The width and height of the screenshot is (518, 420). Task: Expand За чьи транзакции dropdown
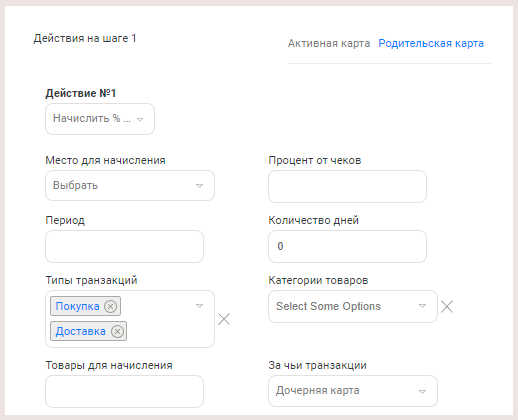[x=353, y=391]
